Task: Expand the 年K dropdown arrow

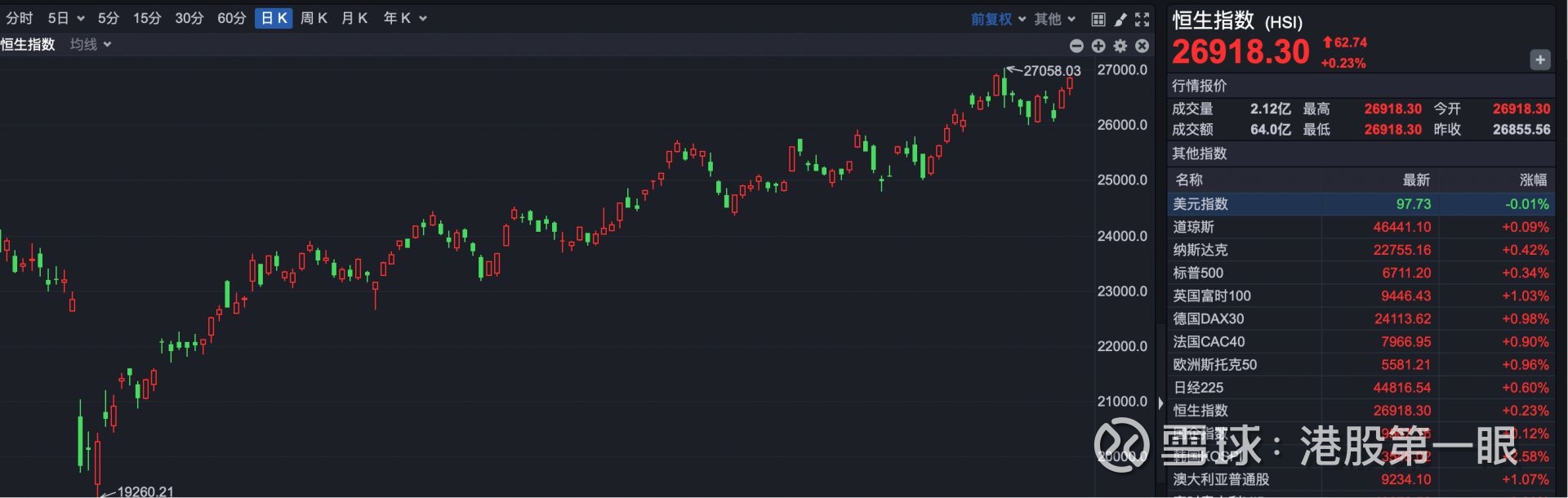Action: point(423,18)
